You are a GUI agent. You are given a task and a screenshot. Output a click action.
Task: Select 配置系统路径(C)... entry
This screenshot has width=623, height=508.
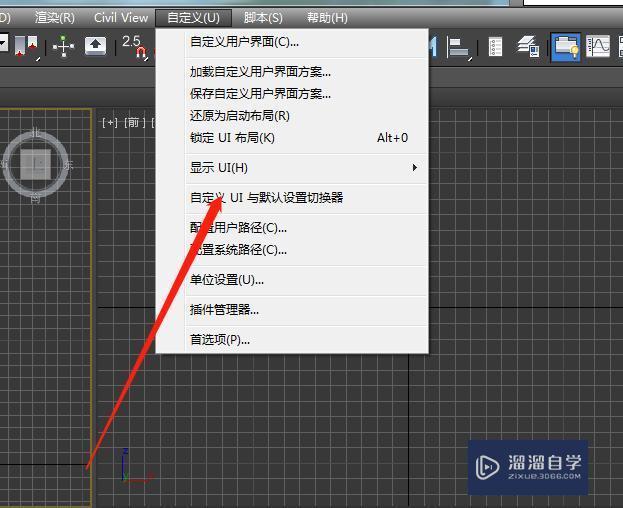292,250
